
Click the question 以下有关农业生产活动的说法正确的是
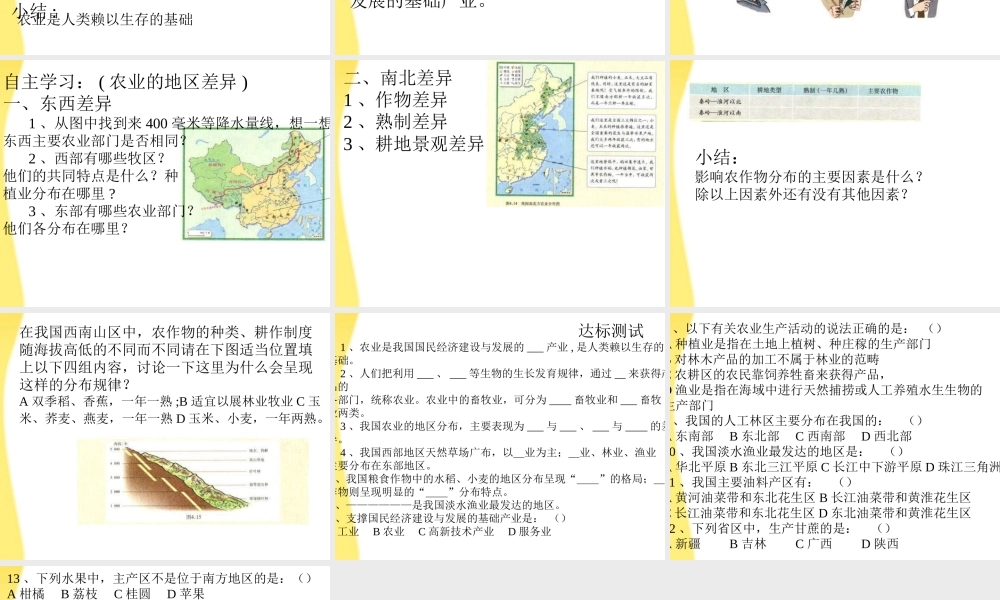pos(809,328)
